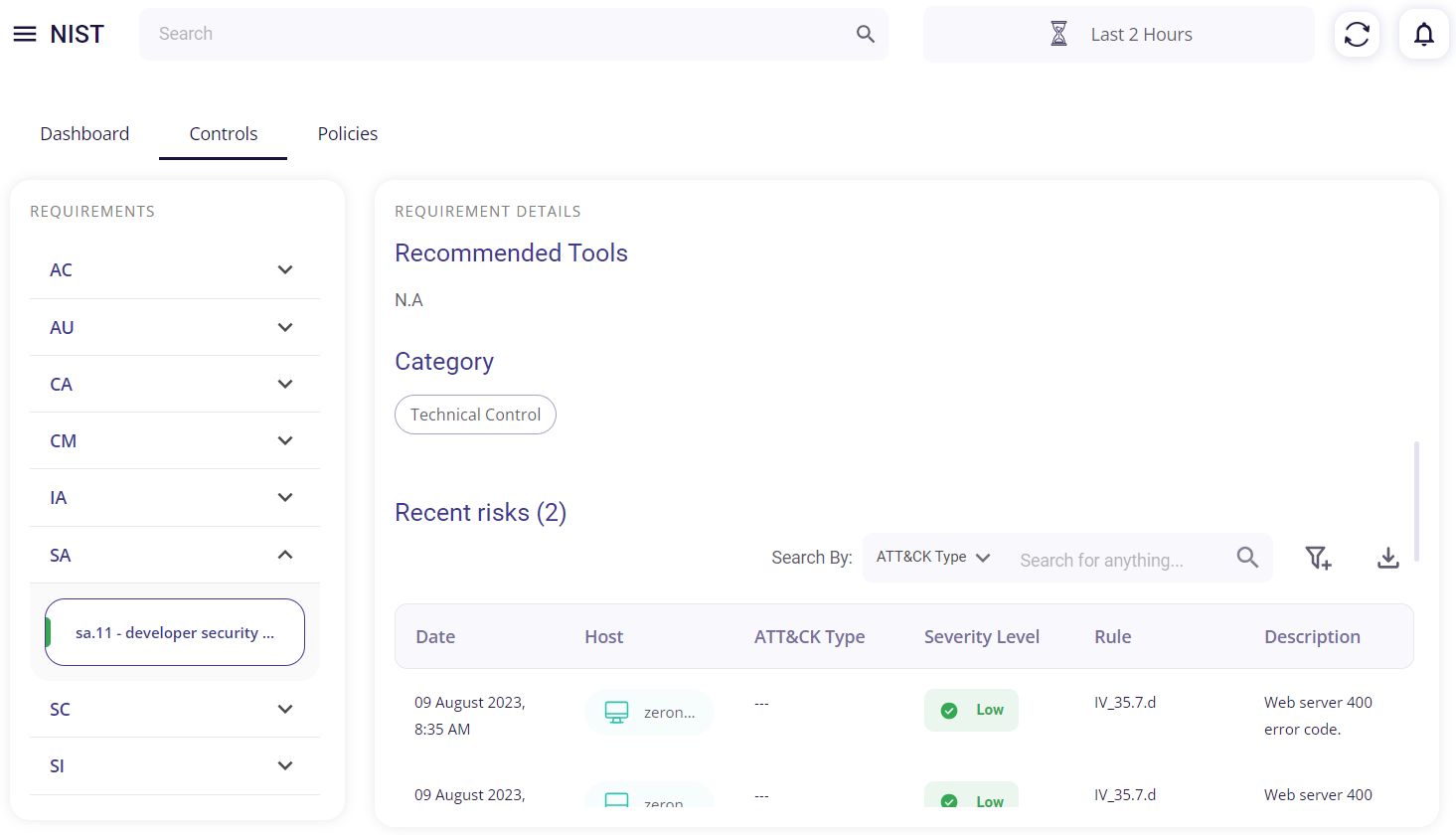Expand the AU requirements group
1456x835 pixels.
click(175, 327)
